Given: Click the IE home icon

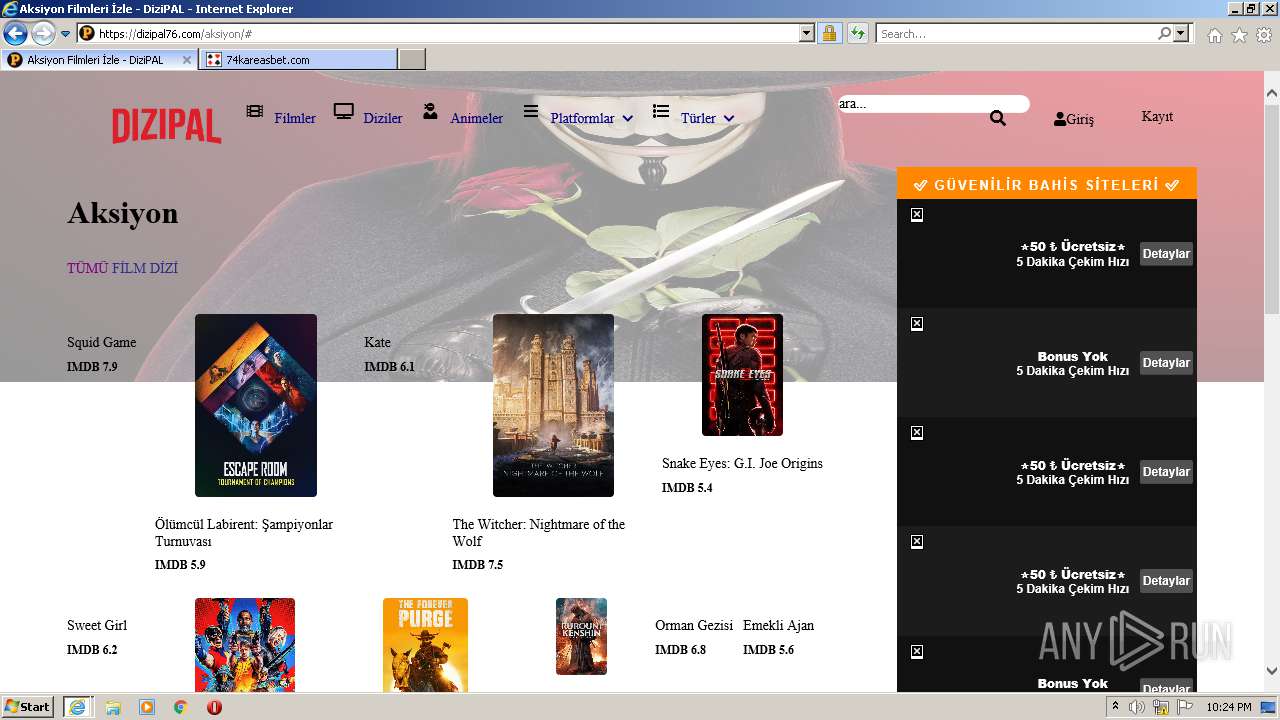Looking at the screenshot, I should (x=1214, y=35).
